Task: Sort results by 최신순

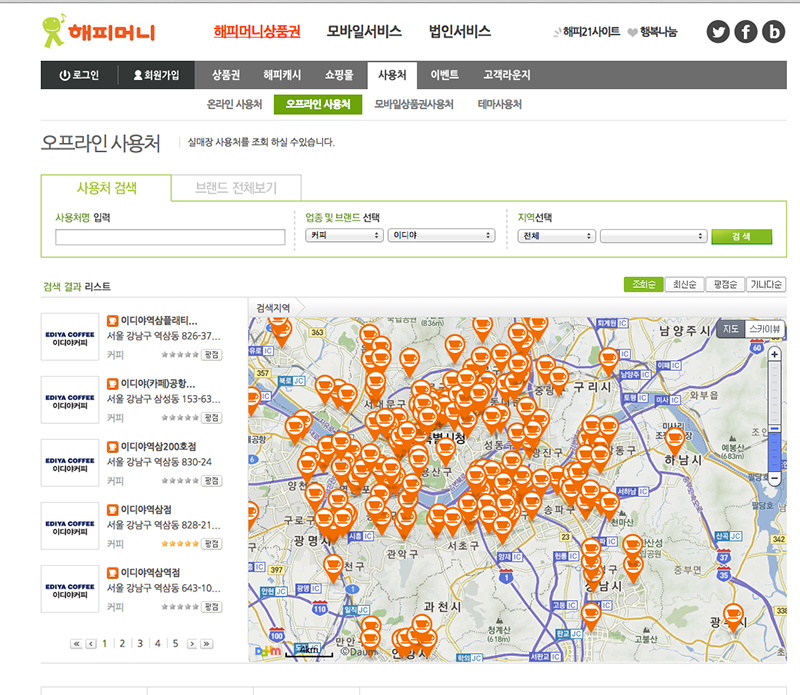Action: [684, 284]
